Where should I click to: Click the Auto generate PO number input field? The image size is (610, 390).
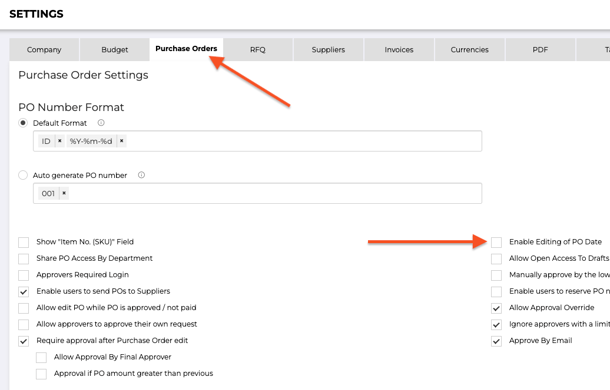tap(258, 193)
